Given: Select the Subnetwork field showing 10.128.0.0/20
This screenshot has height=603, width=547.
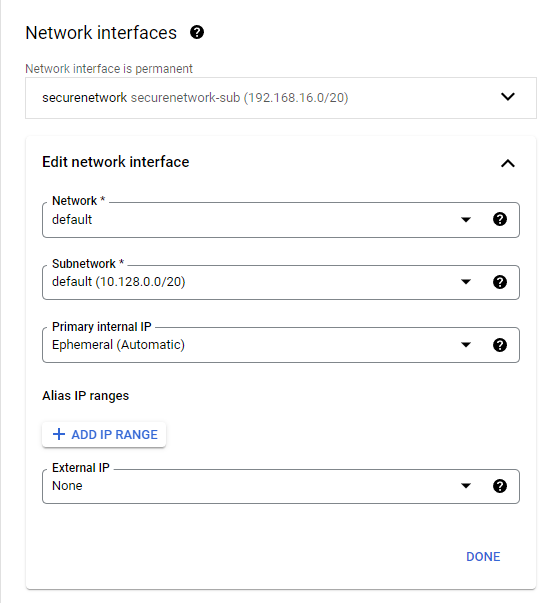Looking at the screenshot, I should 281,282.
